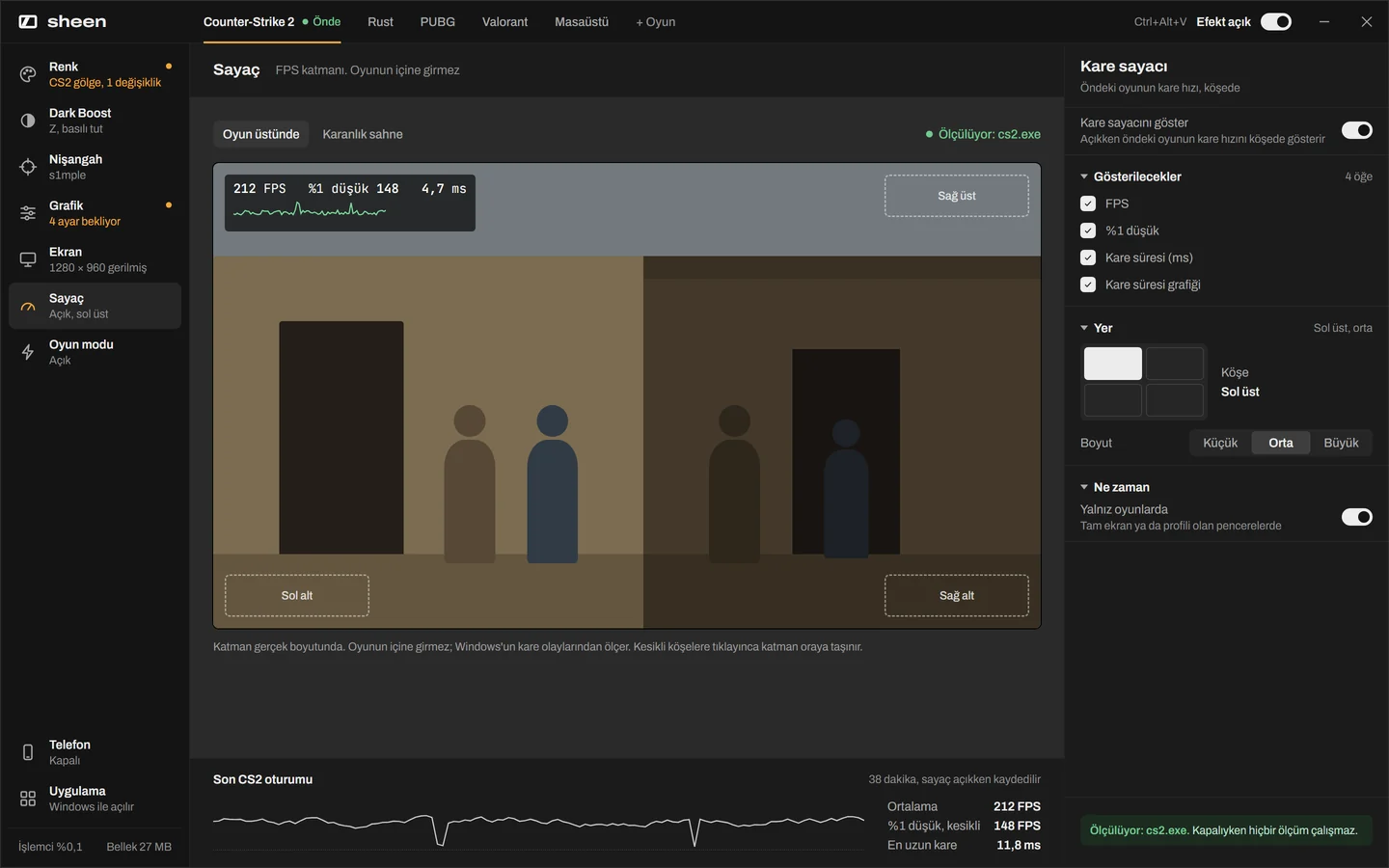This screenshot has height=868, width=1389.
Task: Pick the bottom-right cell in Yer grid
Action: [x=1175, y=399]
